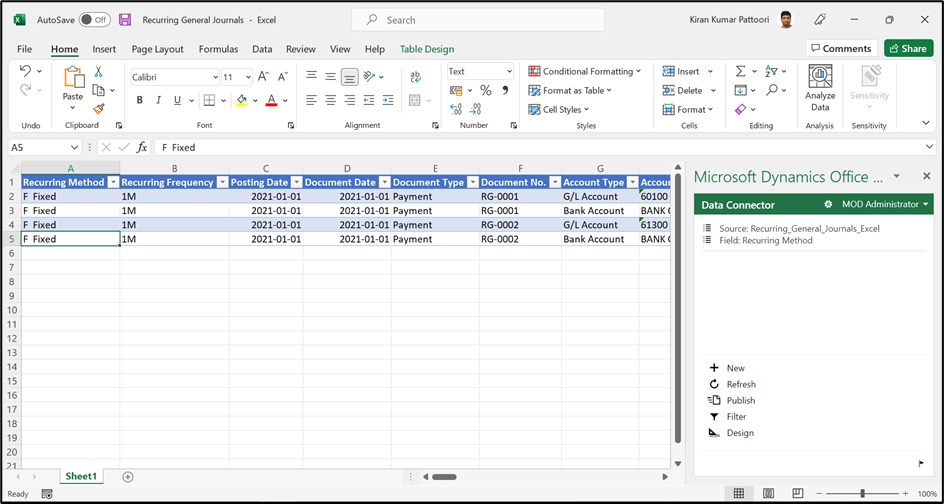Click the AutoSum sigma icon
Image resolution: width=944 pixels, height=504 pixels.
point(741,72)
